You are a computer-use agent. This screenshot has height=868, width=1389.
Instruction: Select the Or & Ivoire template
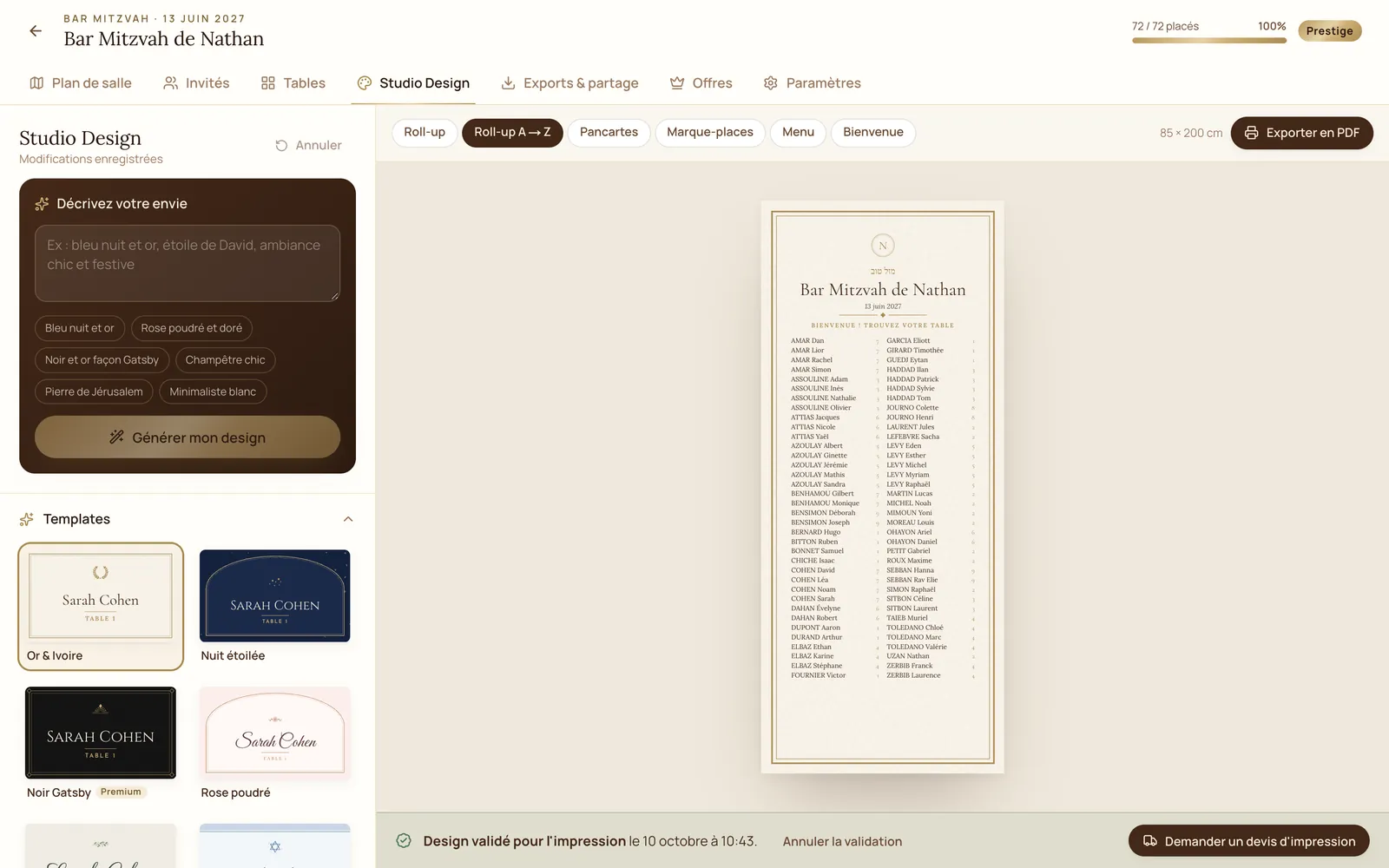click(101, 607)
